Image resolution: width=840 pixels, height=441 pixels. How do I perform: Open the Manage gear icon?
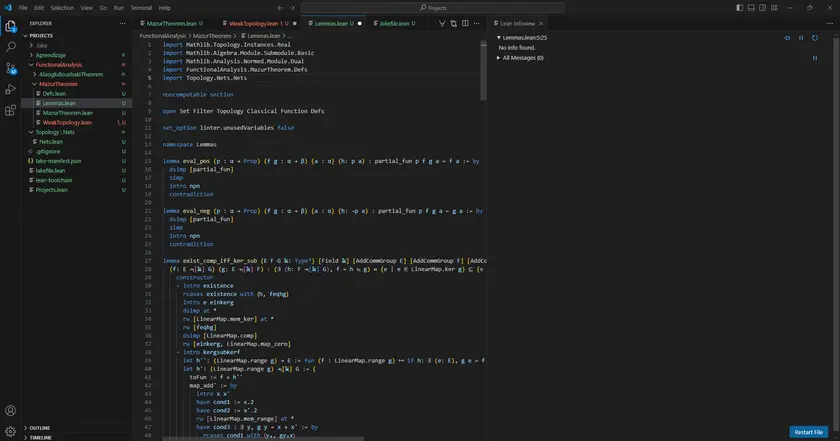click(10, 431)
